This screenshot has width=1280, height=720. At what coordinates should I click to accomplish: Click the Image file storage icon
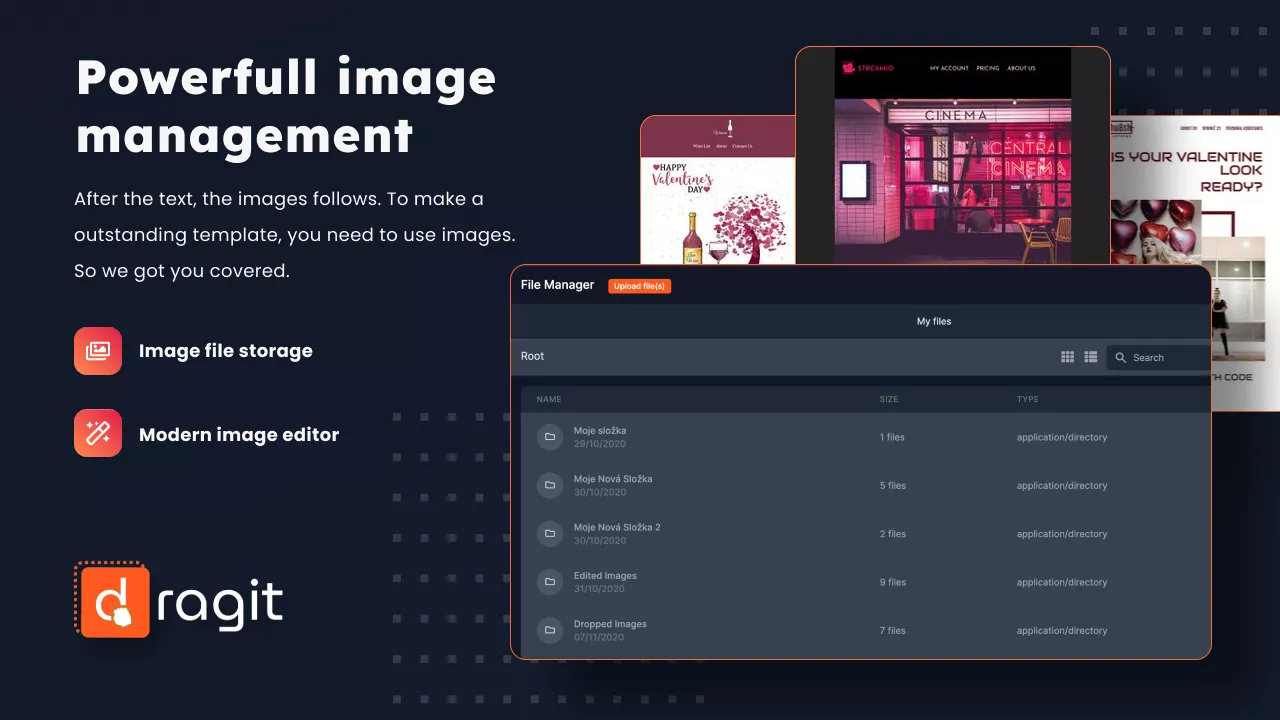pos(98,351)
